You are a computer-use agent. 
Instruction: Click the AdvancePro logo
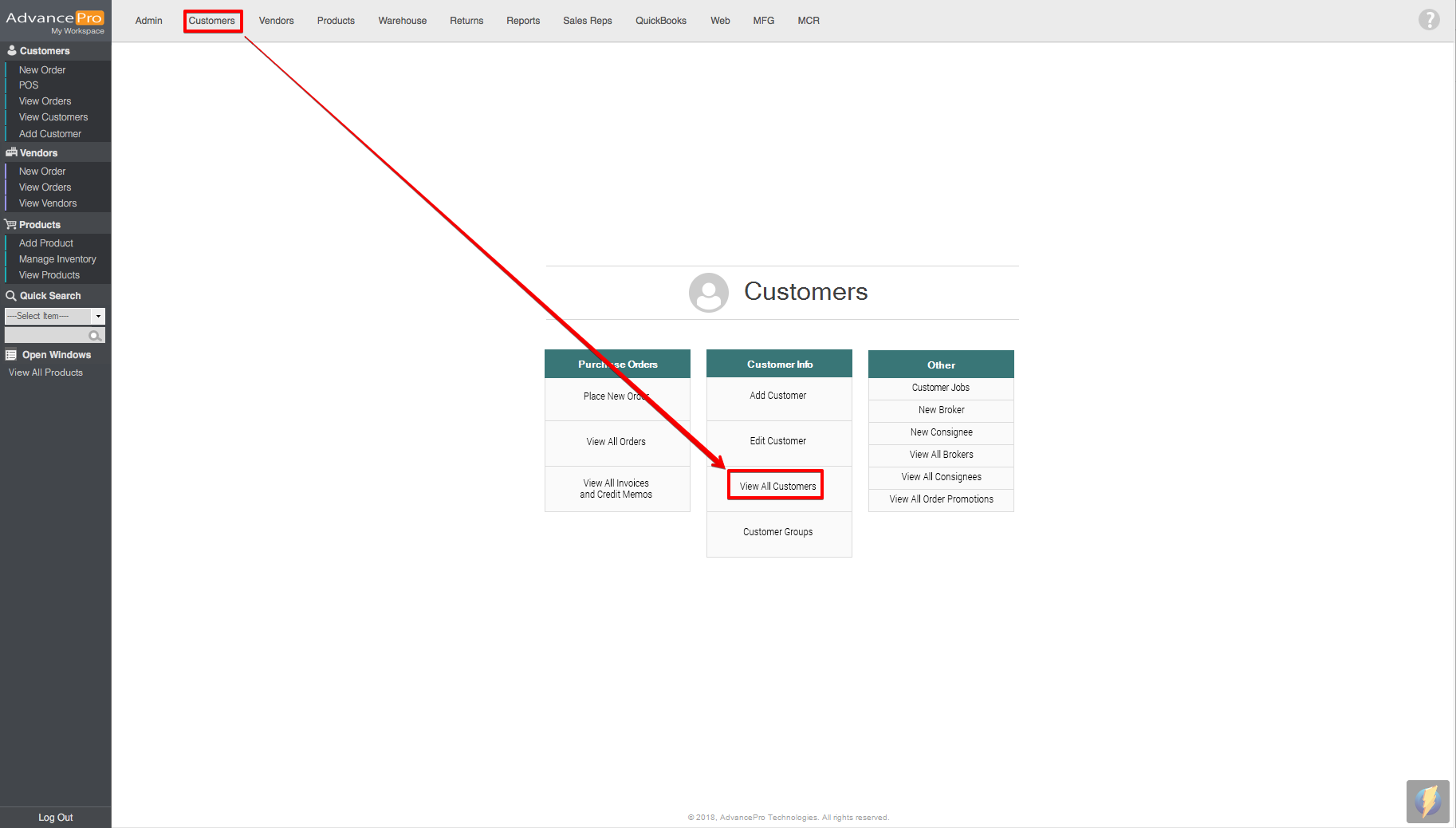click(x=55, y=21)
